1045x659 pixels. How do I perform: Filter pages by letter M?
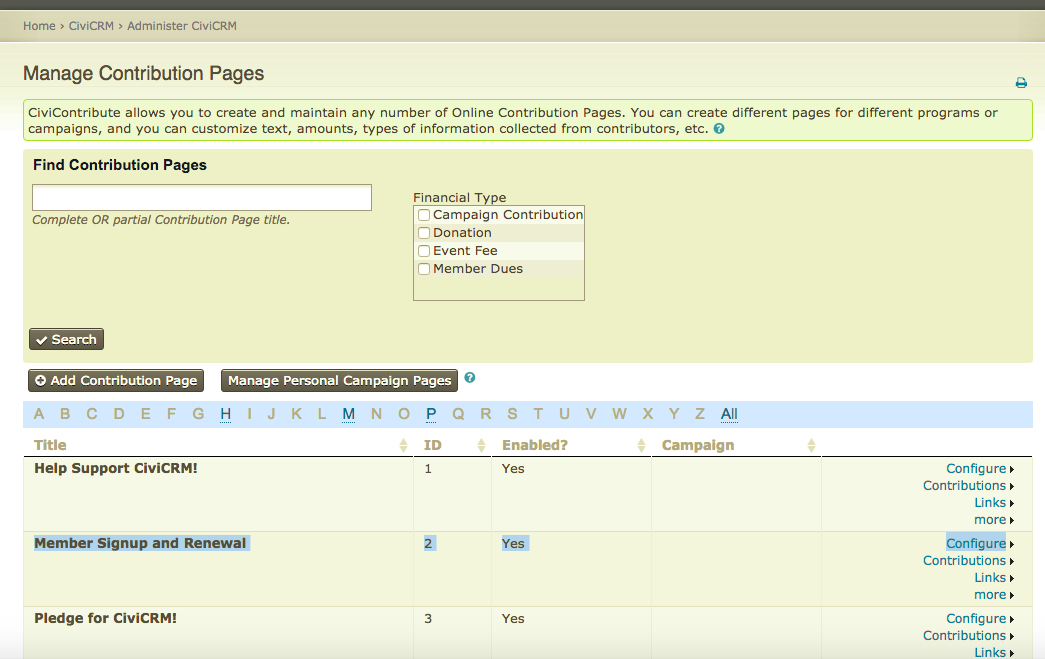pos(349,414)
